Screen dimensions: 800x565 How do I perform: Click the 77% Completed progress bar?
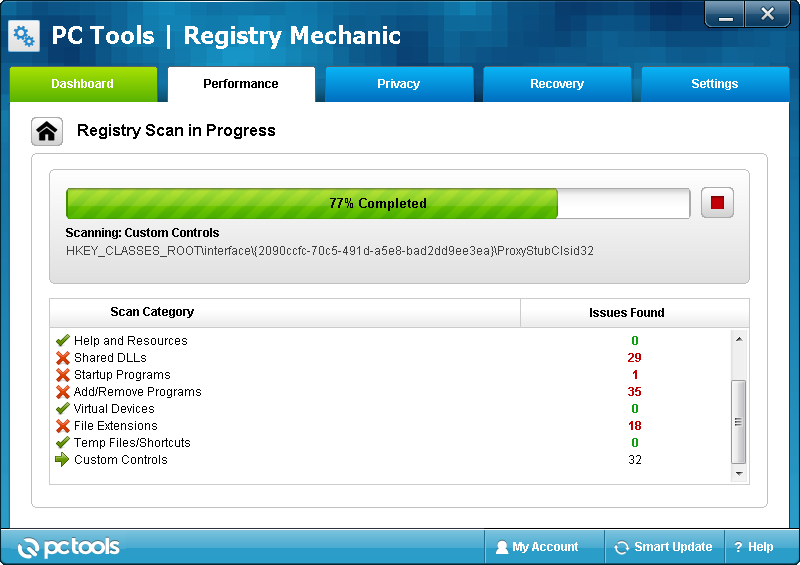378,203
